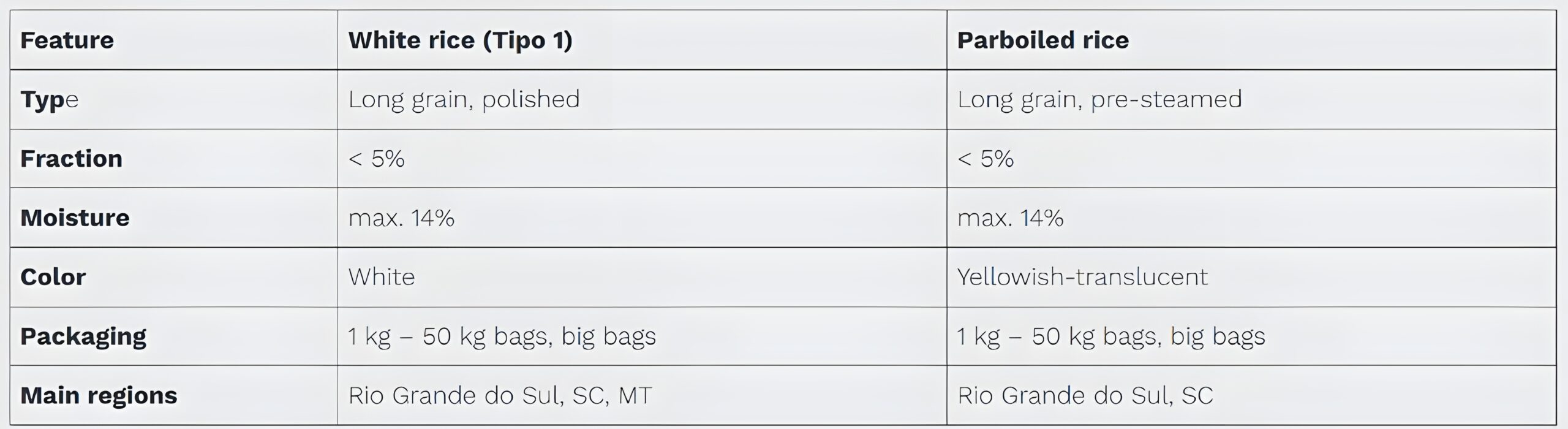This screenshot has height=429, width=1568.
Task: Select the "Long grain, pre-steamed" cell
Action: pos(1099,99)
